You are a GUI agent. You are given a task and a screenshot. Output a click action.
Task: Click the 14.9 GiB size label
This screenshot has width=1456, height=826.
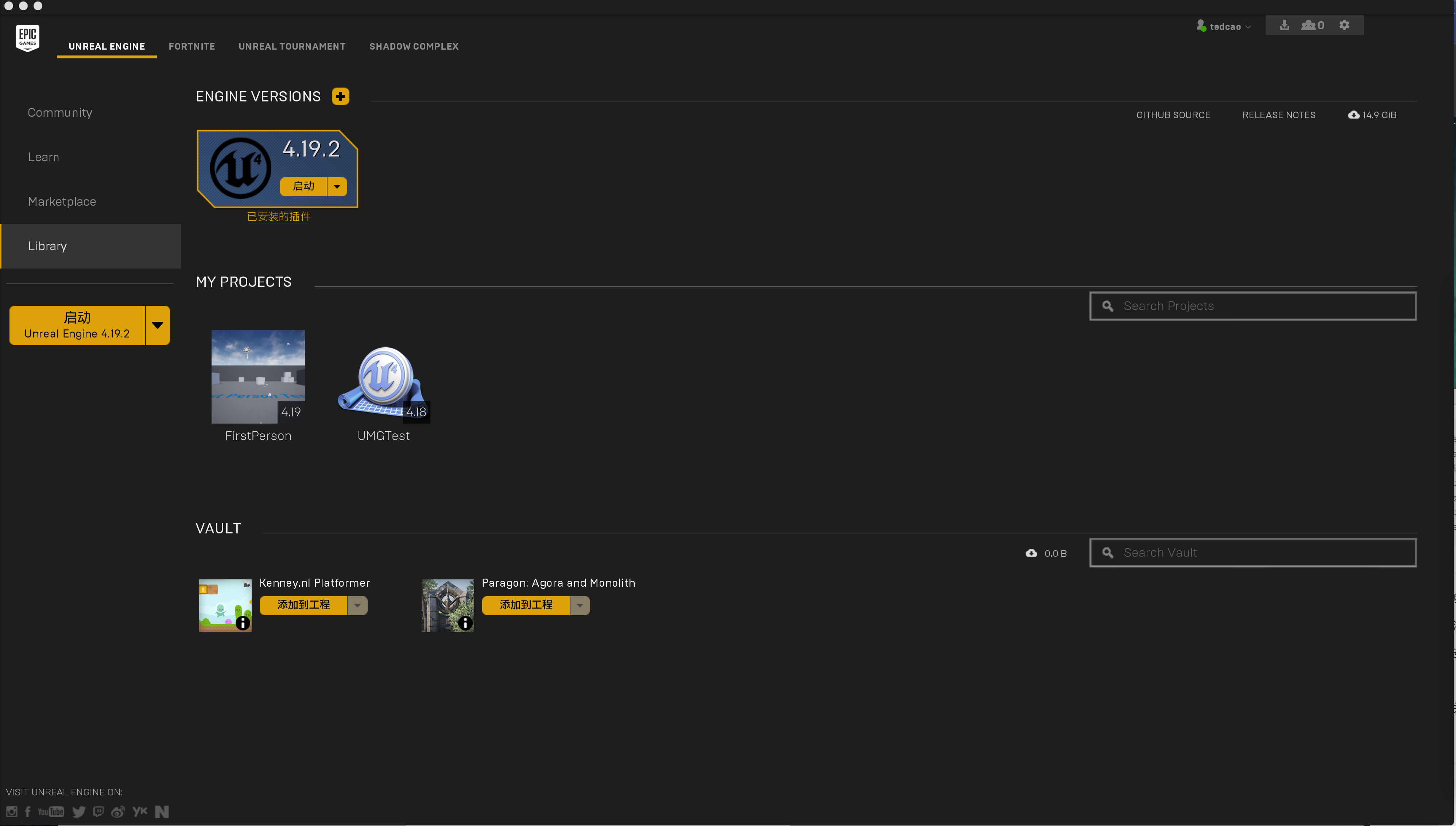(1379, 115)
